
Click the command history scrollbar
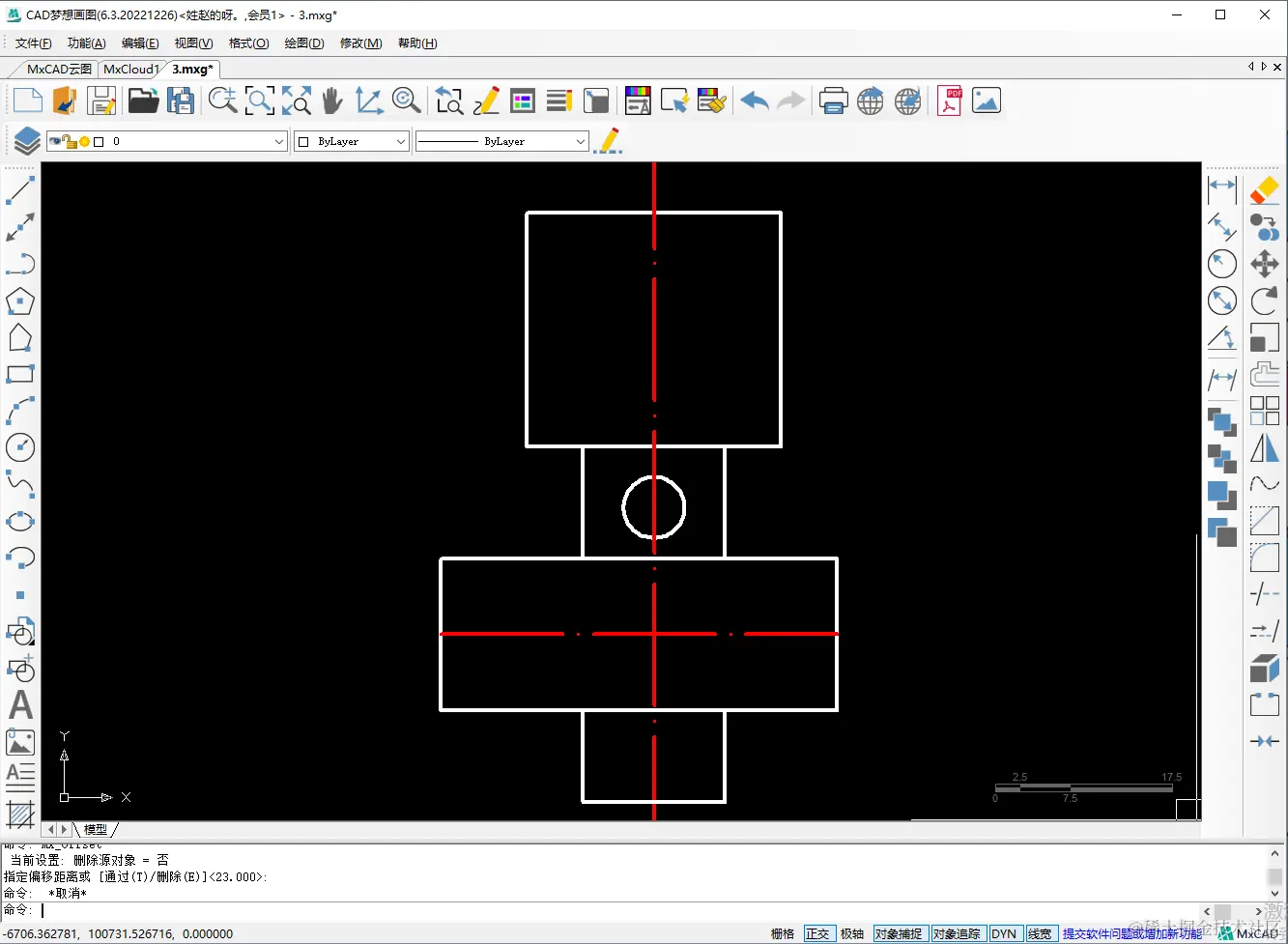(1275, 873)
